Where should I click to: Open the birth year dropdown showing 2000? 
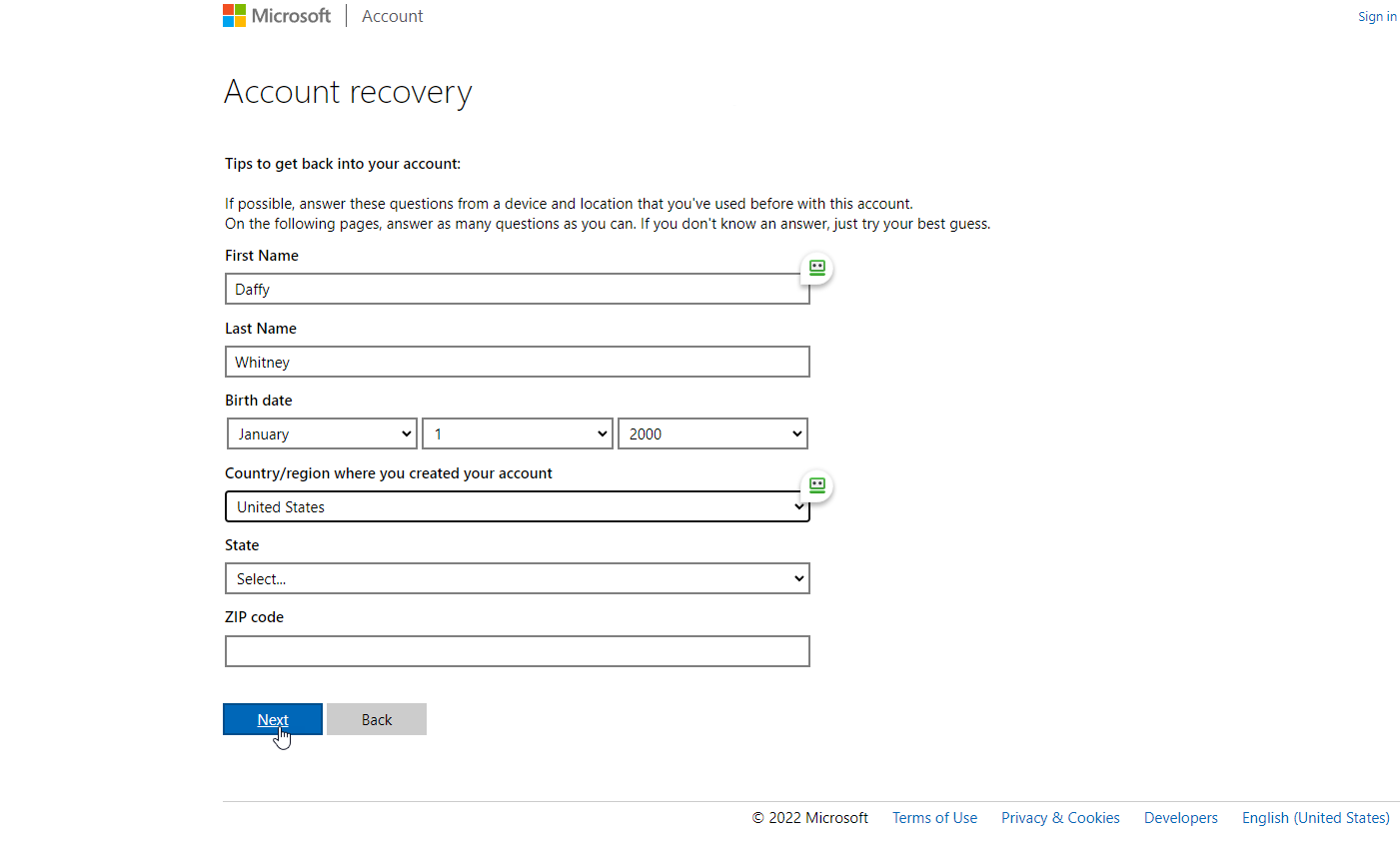712,433
